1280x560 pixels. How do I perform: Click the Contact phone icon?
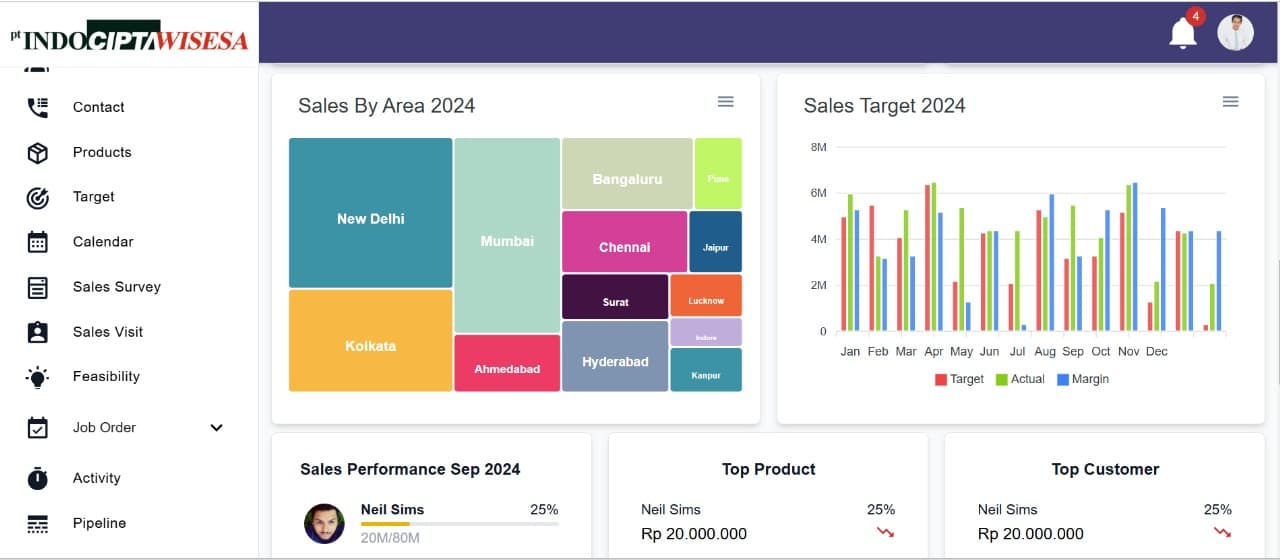point(38,107)
